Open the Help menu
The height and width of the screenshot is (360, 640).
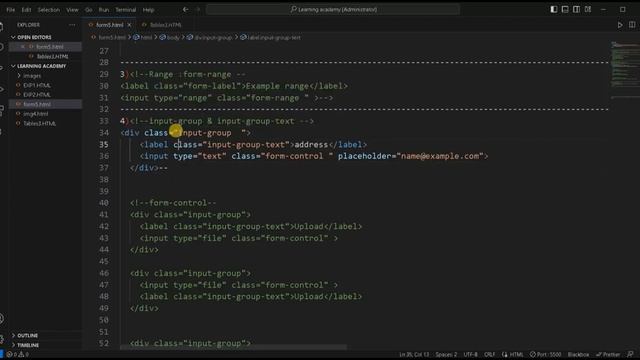tap(149, 9)
